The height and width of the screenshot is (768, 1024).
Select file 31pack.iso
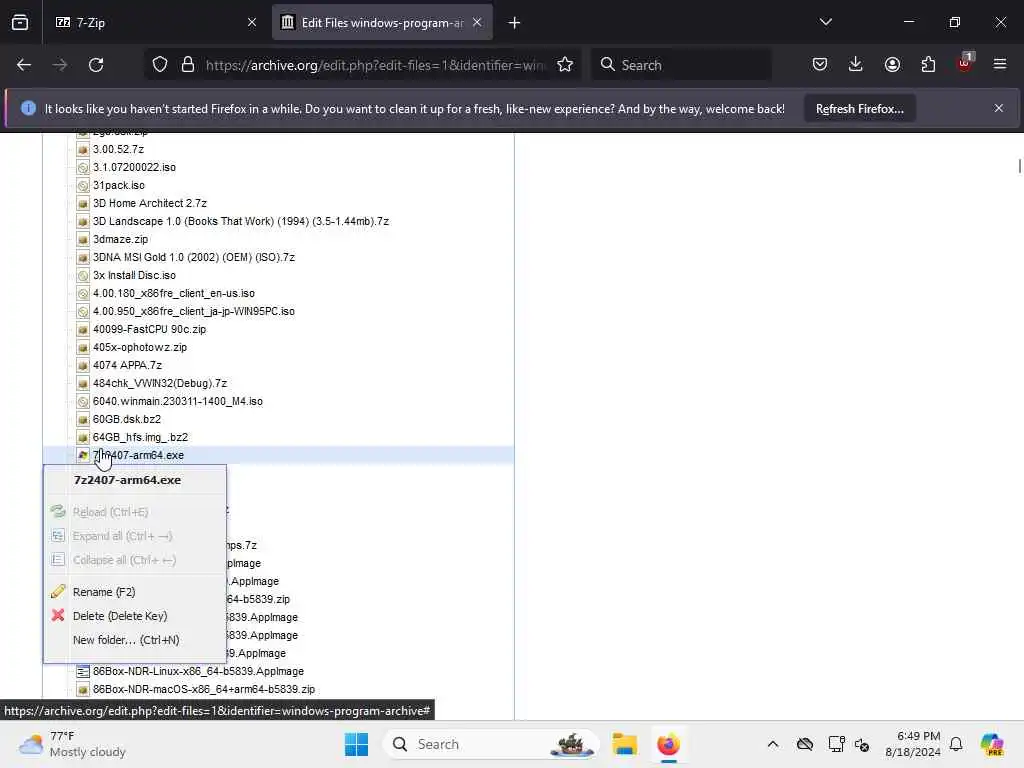(118, 185)
